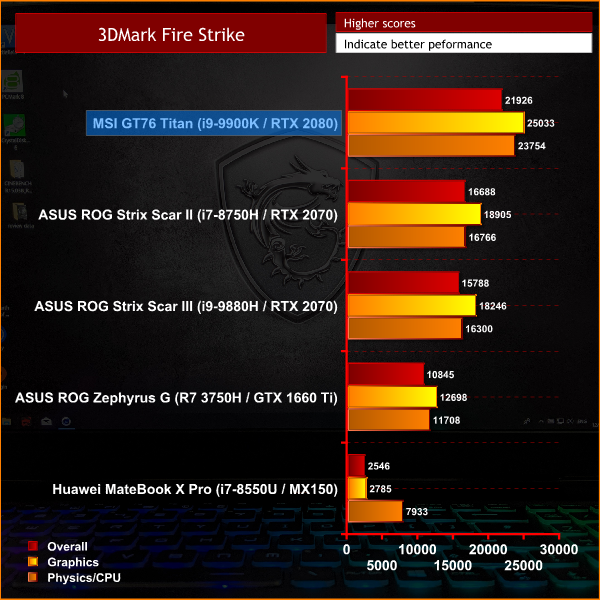
Task: Click the 'Indicate better peformance' caption
Action: 418,44
